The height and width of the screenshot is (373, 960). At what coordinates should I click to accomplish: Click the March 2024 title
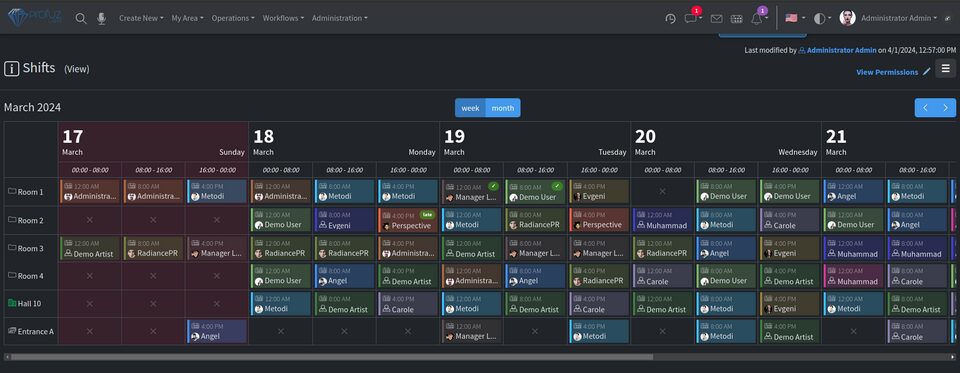(x=32, y=107)
